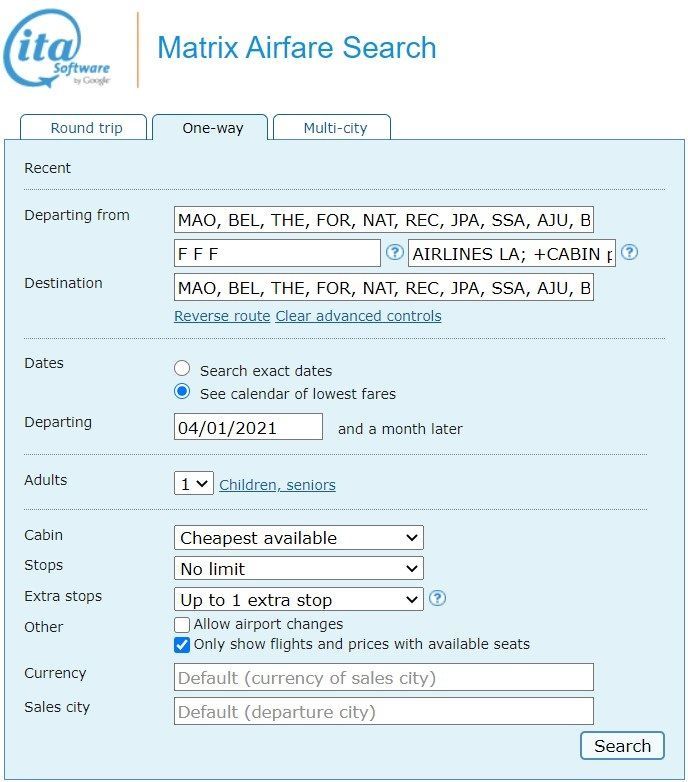Viewport: 688px width, 782px height.
Task: Enable Allow airport changes checkbox
Action: pyautogui.click(x=182, y=624)
